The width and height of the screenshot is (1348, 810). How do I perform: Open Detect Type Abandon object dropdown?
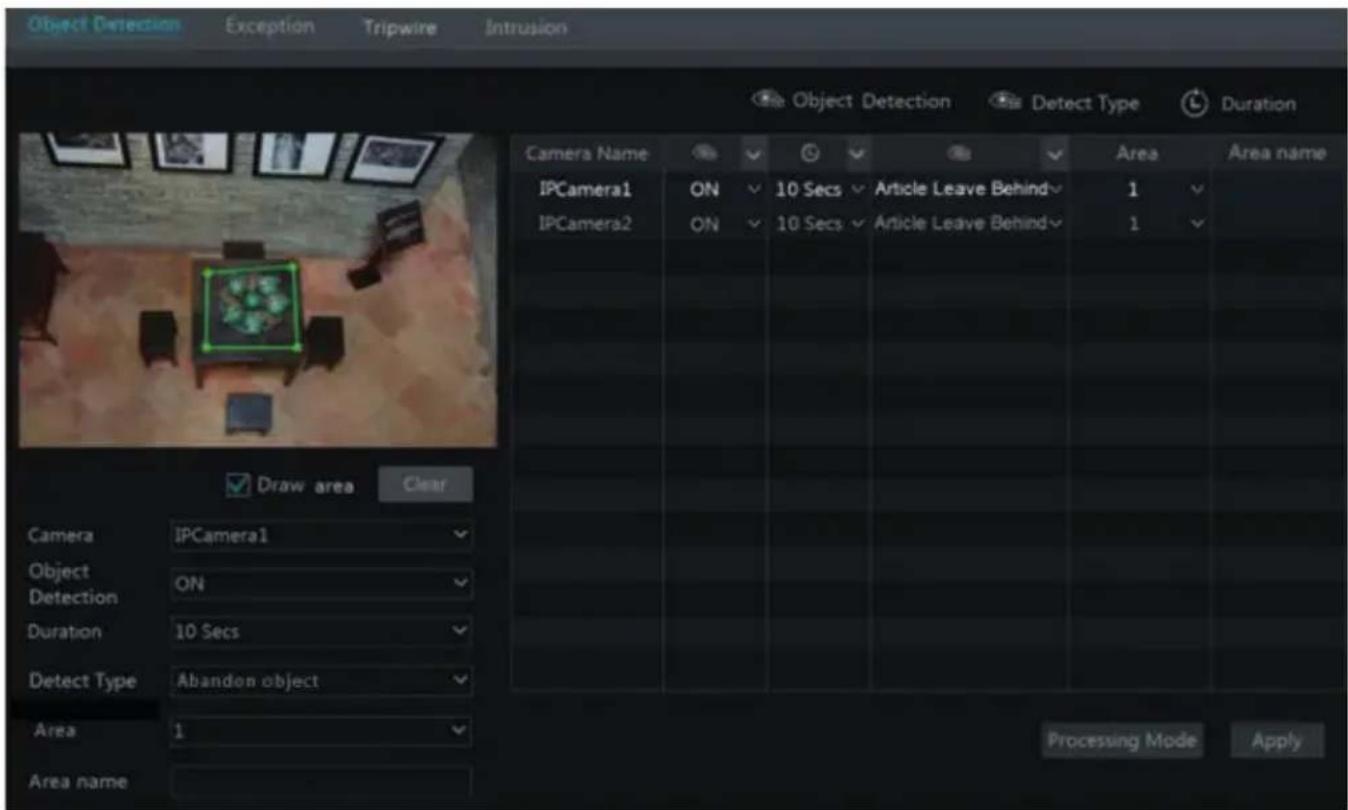click(319, 681)
